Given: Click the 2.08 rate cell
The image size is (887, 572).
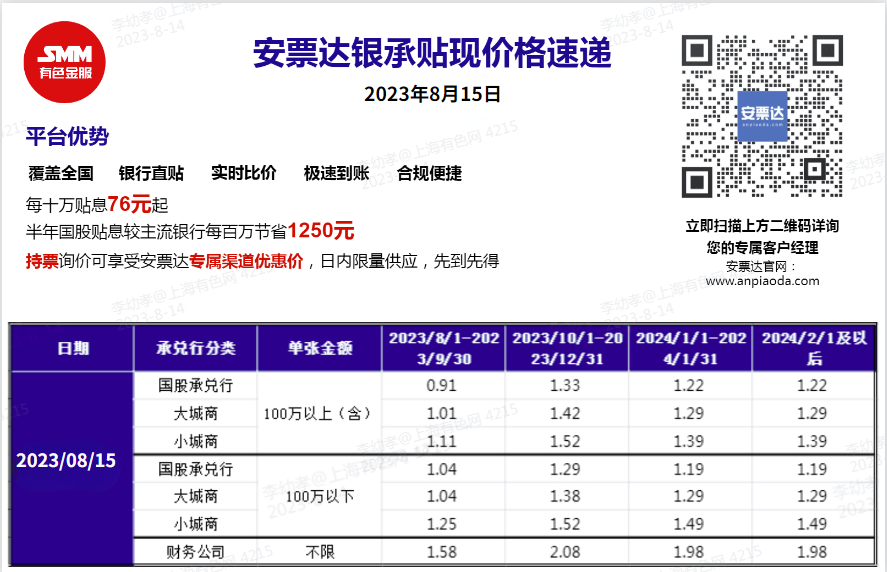Looking at the screenshot, I should (x=565, y=552).
